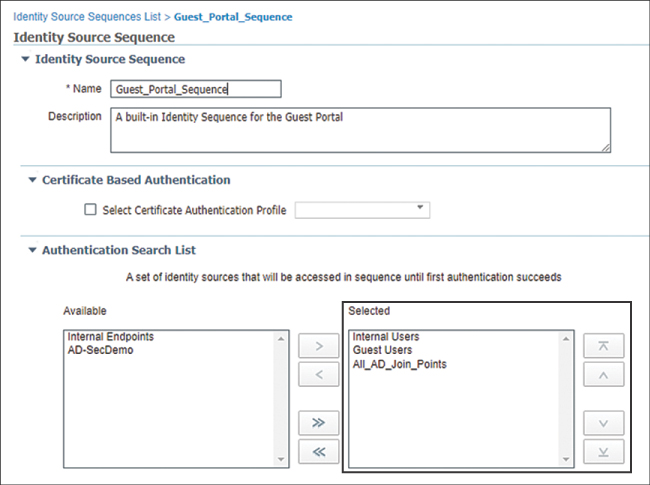Click the move all left double arrow
This screenshot has height=485, width=650.
[x=319, y=451]
